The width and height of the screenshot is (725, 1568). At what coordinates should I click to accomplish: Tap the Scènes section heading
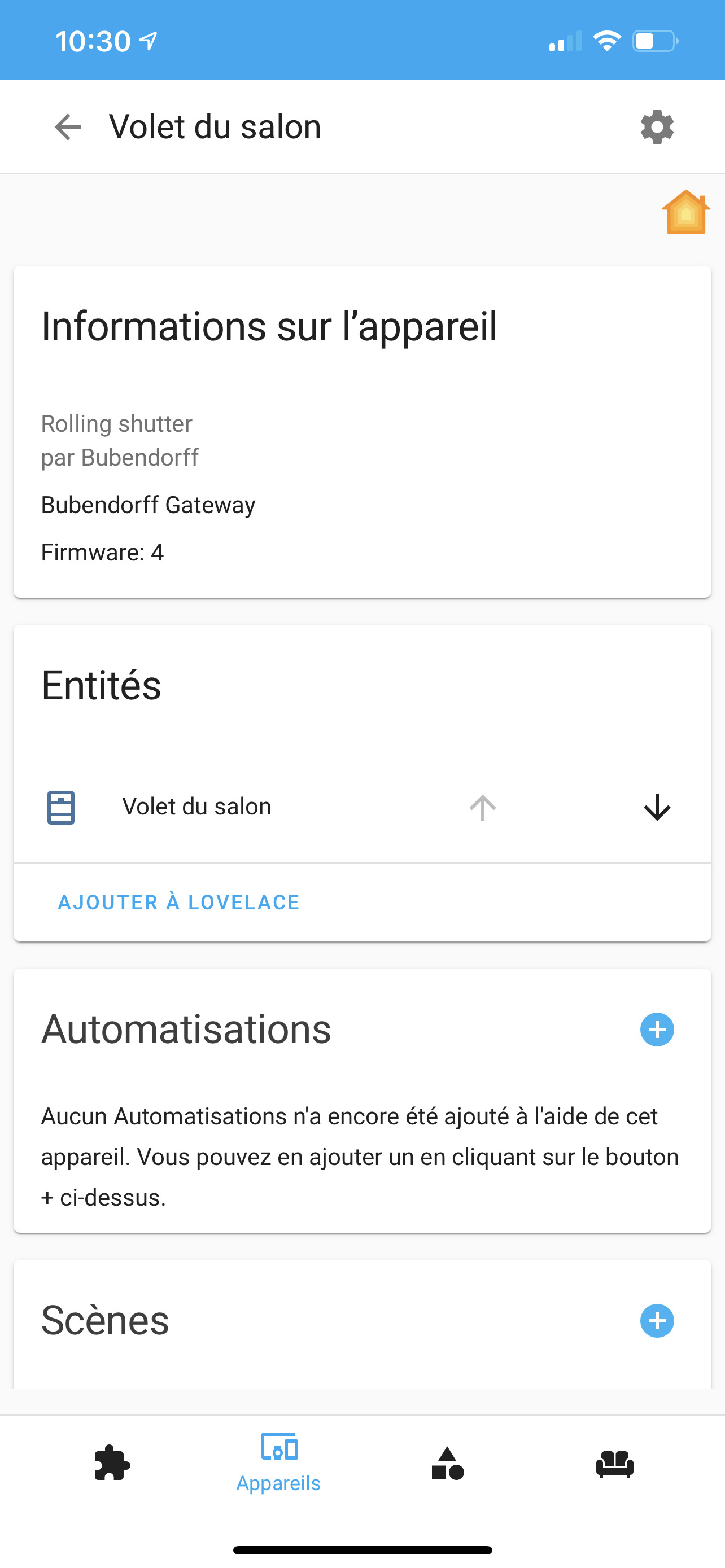pyautogui.click(x=104, y=1321)
